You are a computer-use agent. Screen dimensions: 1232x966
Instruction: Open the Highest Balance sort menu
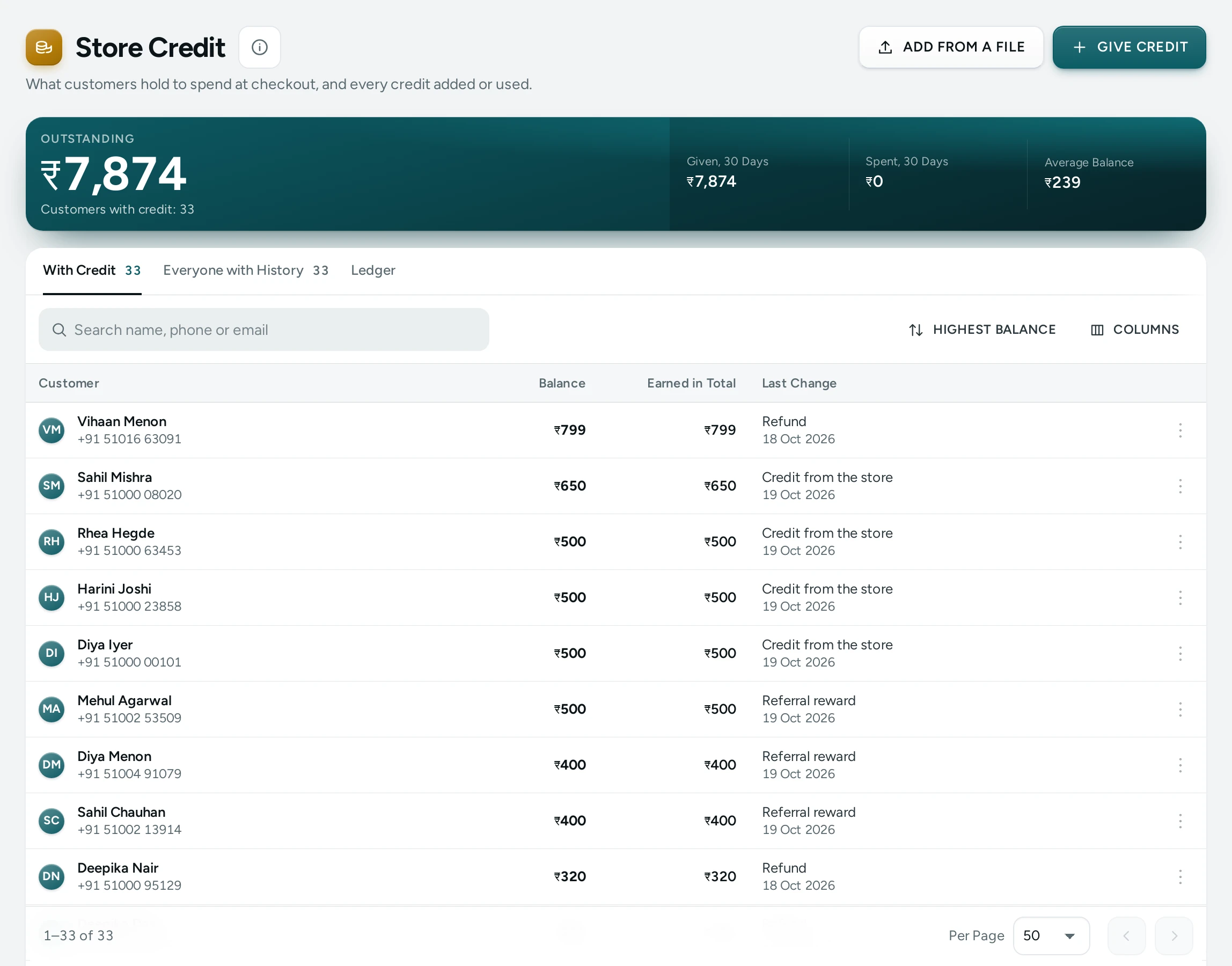pyautogui.click(x=982, y=330)
